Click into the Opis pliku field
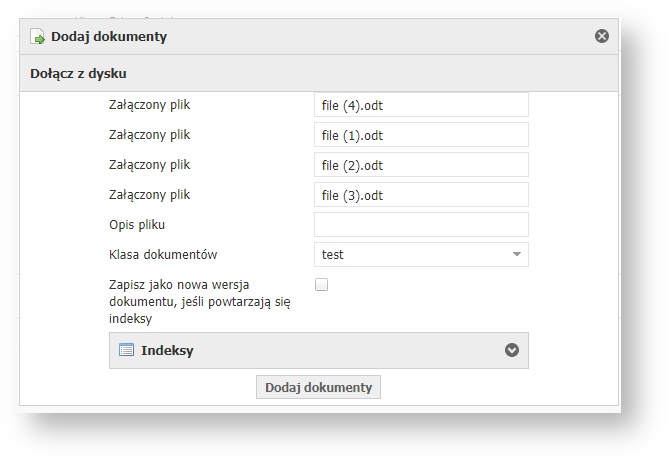The width and height of the screenshot is (669, 461). [421, 225]
